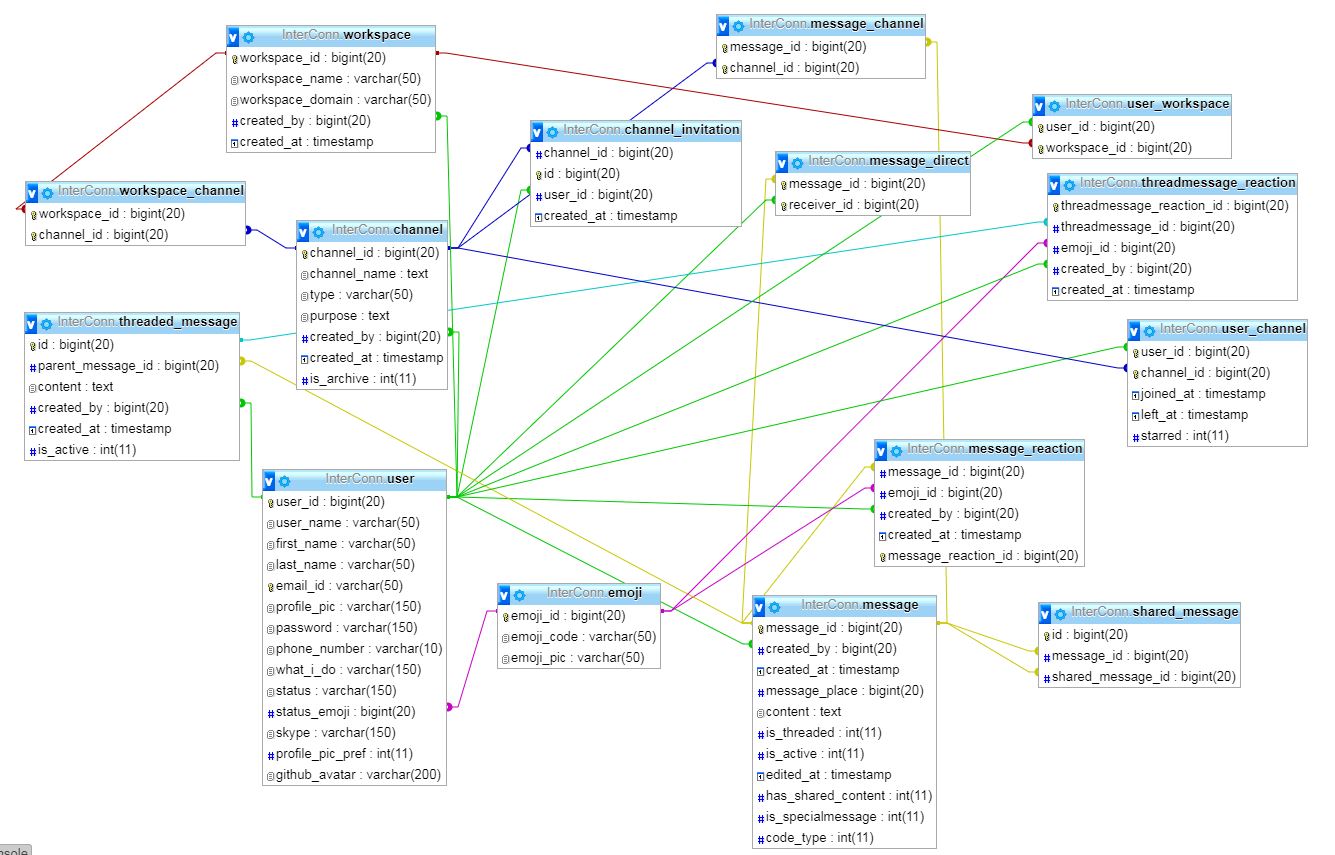Select the code_type : int(11) column
This screenshot has height=855, width=1335.
845,838
